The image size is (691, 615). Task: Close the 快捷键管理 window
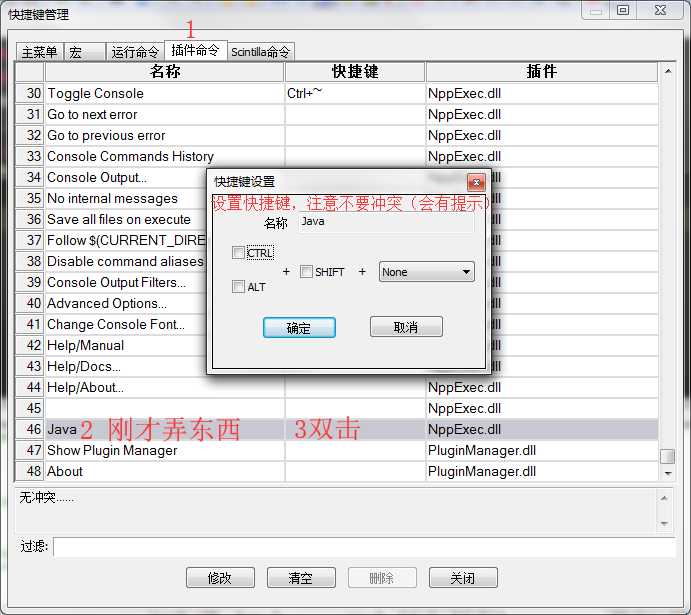point(660,10)
